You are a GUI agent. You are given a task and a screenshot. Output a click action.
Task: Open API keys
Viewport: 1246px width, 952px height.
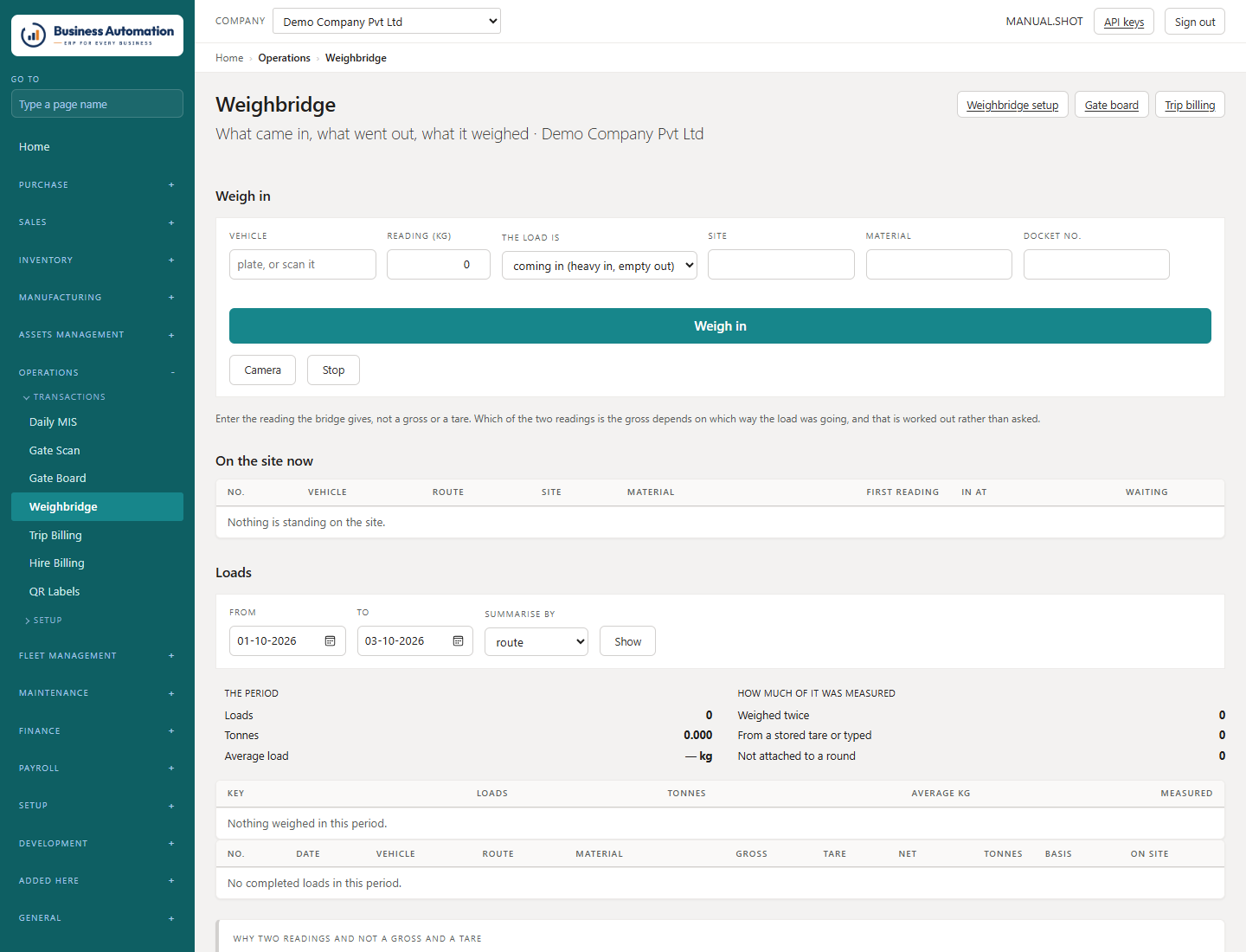coord(1124,22)
